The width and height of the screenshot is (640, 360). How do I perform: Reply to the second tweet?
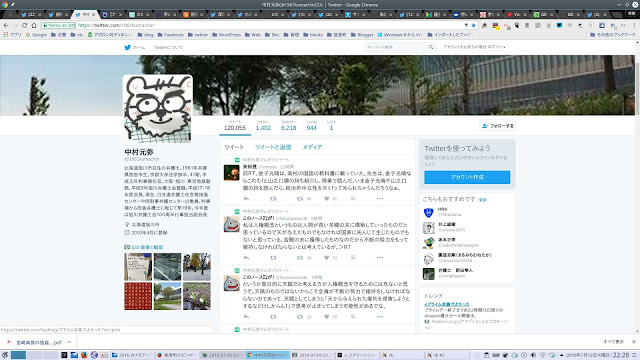(246, 258)
